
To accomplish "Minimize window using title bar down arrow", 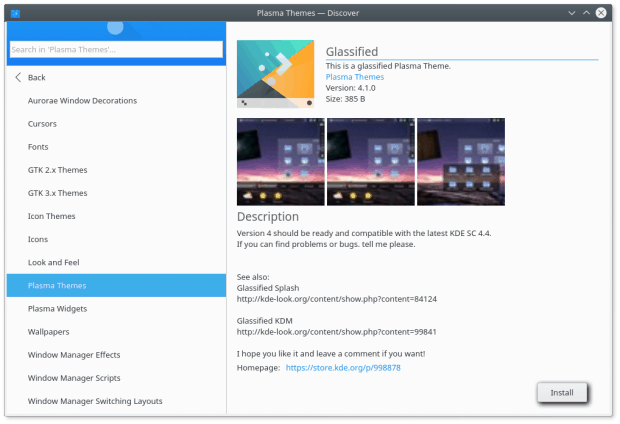I will (571, 12).
